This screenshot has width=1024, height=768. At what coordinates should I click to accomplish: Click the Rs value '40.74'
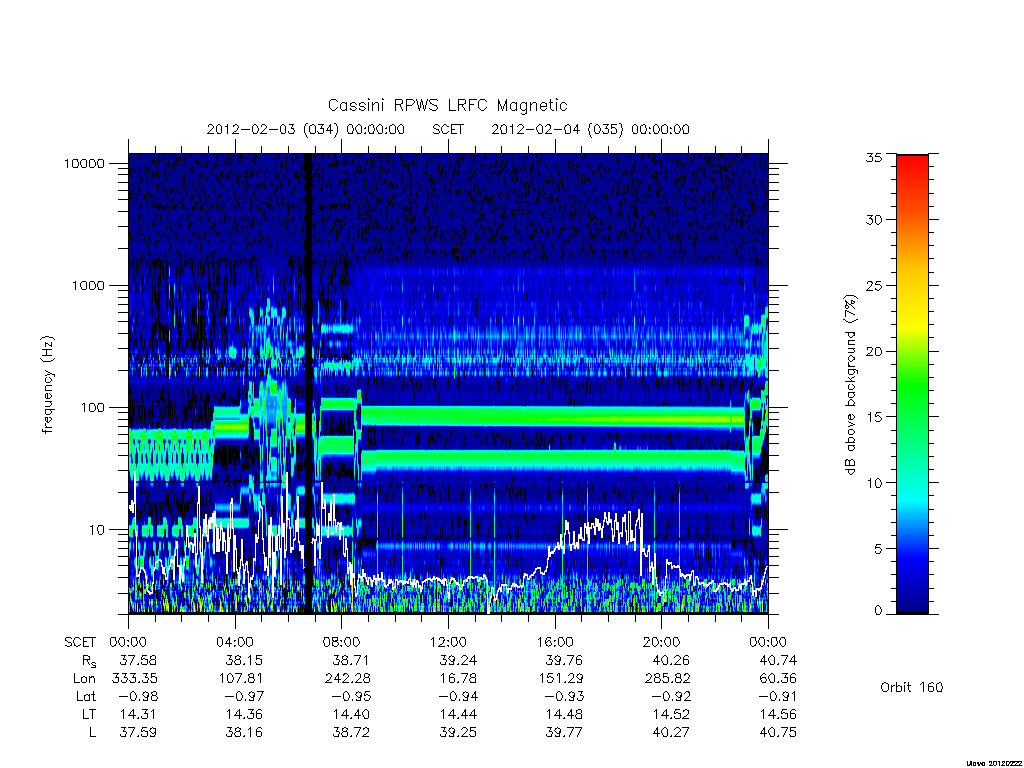point(778,660)
